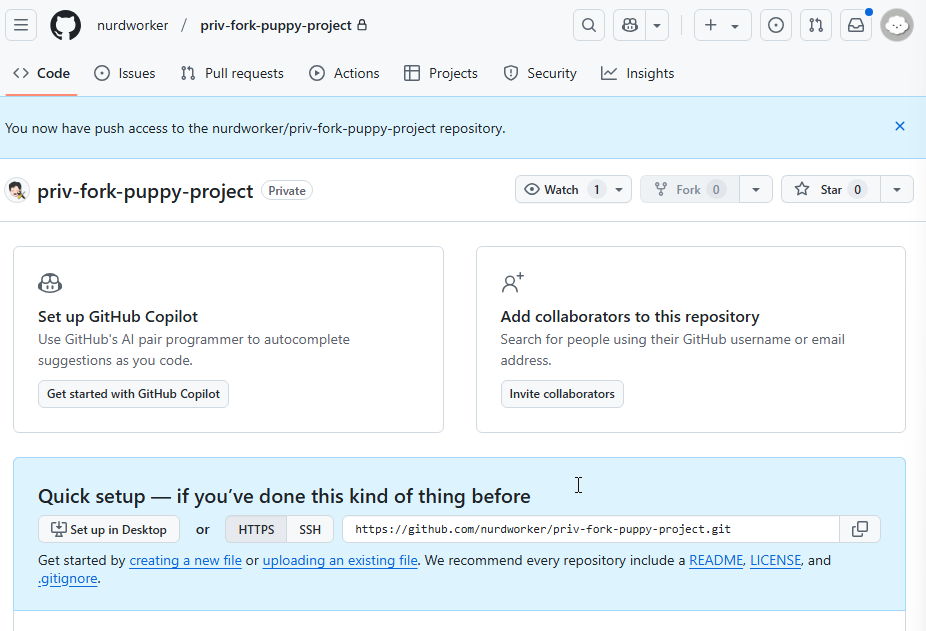
Task: Click the .gitignore link
Action: 68,578
